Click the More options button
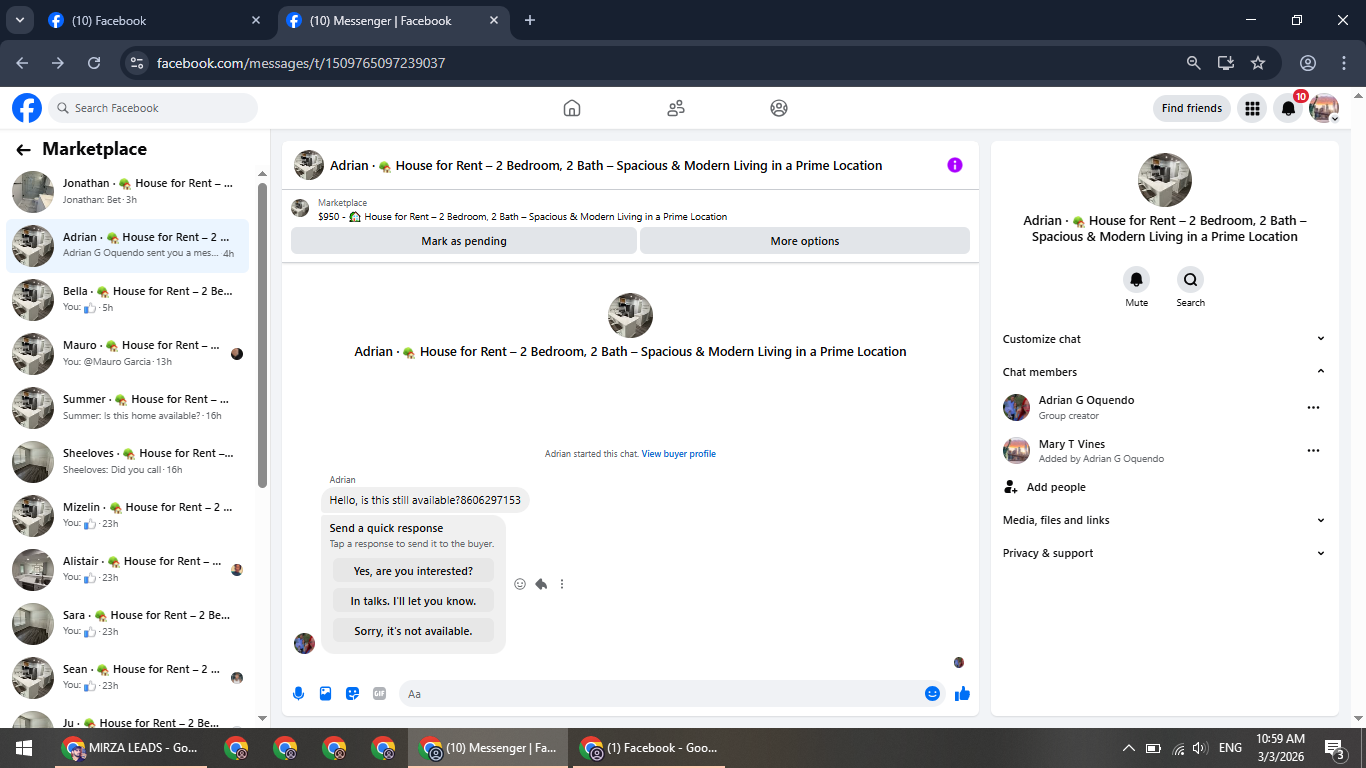The width and height of the screenshot is (1366, 768). click(x=805, y=241)
